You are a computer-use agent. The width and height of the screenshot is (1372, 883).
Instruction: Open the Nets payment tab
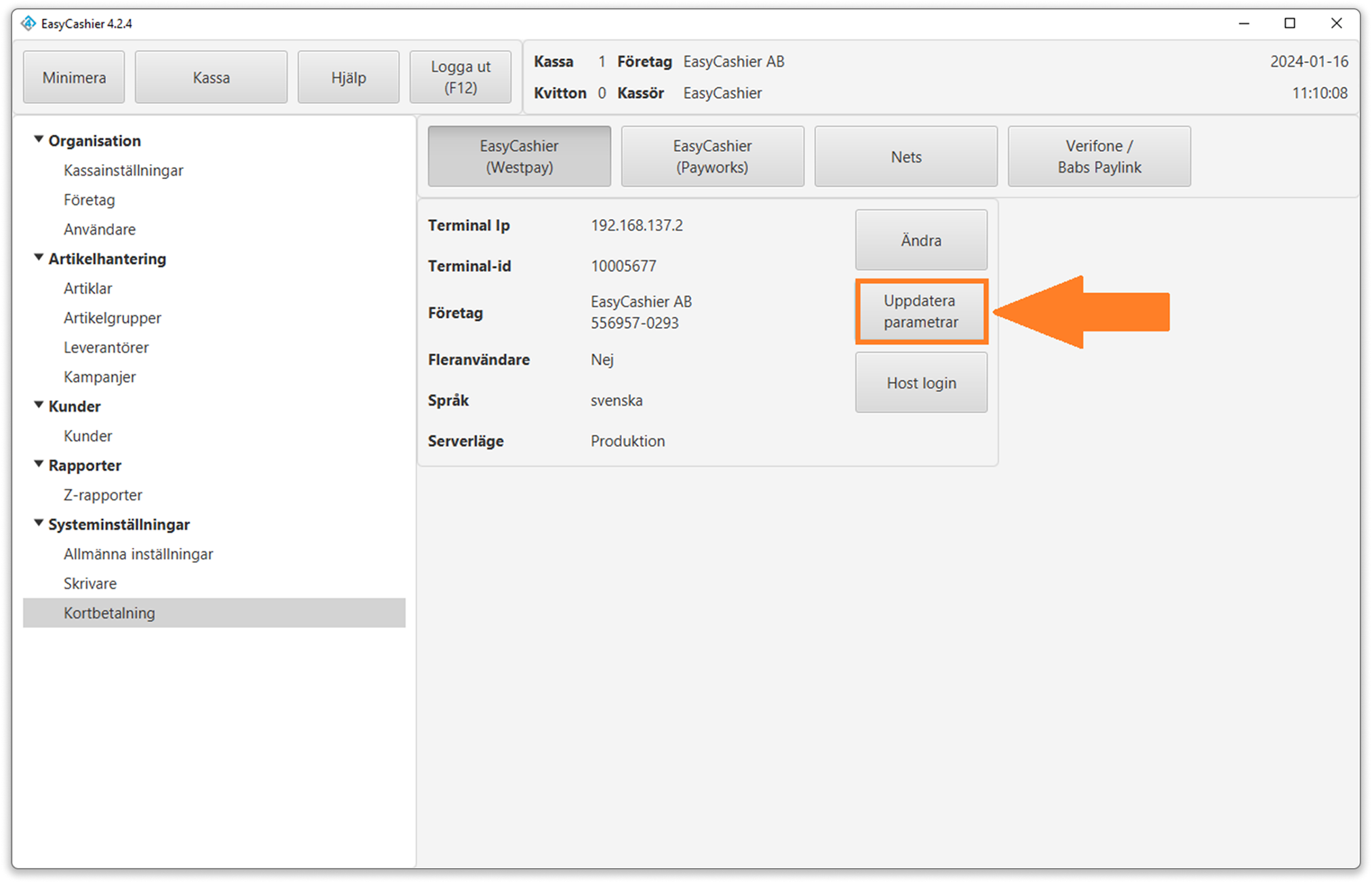(905, 156)
